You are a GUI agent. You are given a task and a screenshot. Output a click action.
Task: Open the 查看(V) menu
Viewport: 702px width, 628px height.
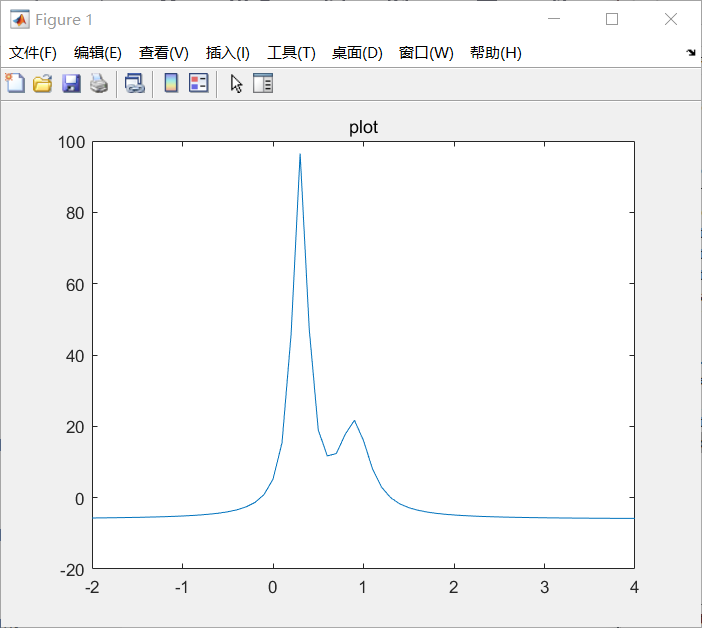point(163,53)
